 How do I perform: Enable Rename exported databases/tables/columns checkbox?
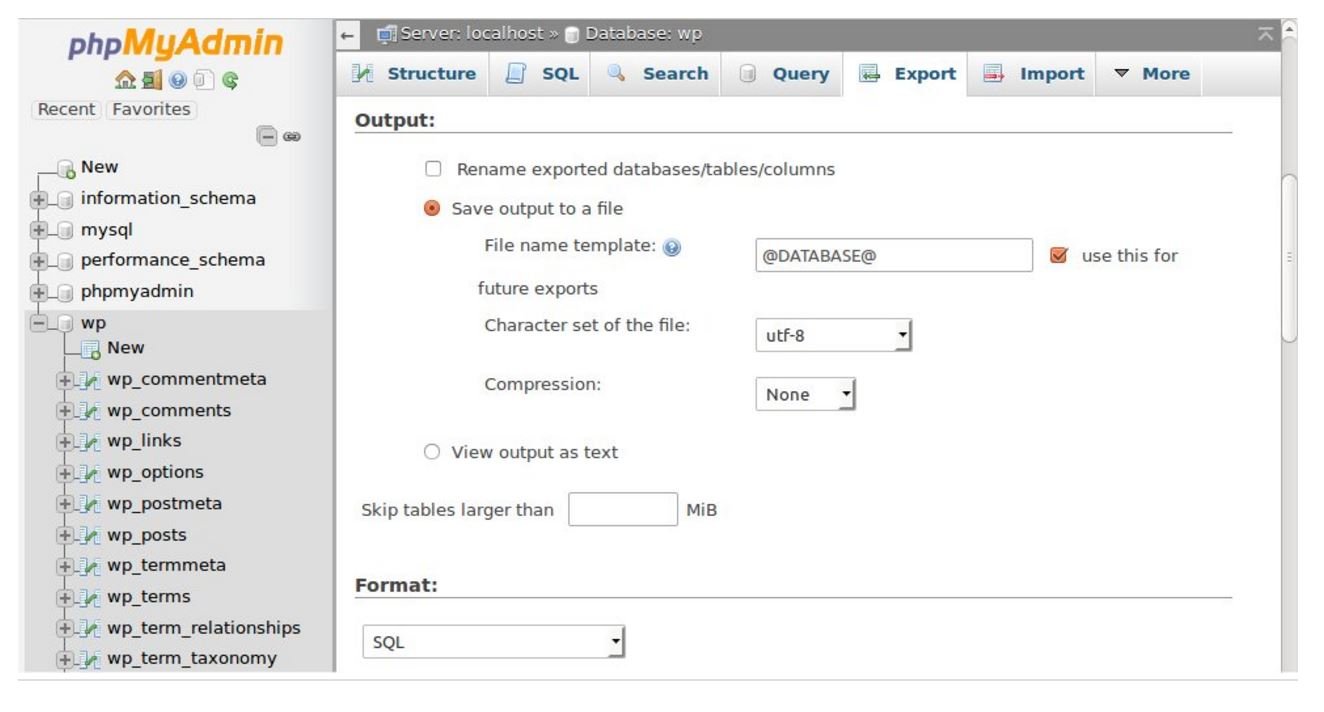(433, 170)
